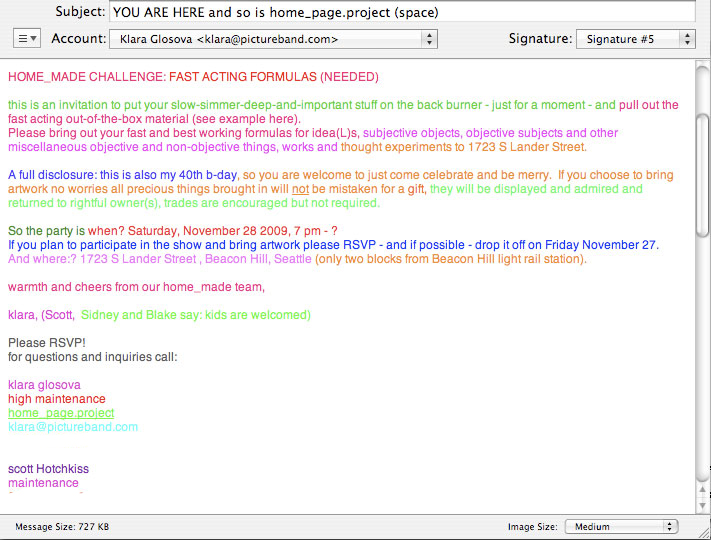Screen dimensions: 711x540
Task: Click the Image Size popup's up-down arrows
Action: click(669, 527)
